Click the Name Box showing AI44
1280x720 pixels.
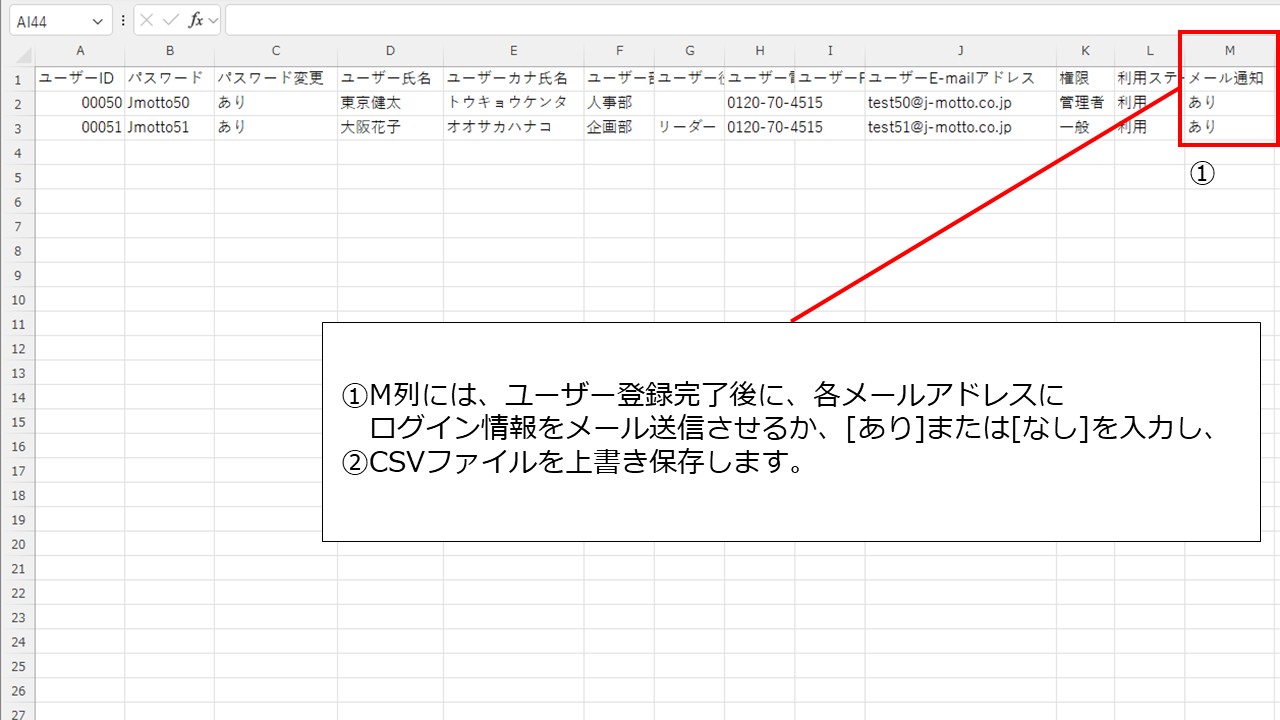coord(60,20)
